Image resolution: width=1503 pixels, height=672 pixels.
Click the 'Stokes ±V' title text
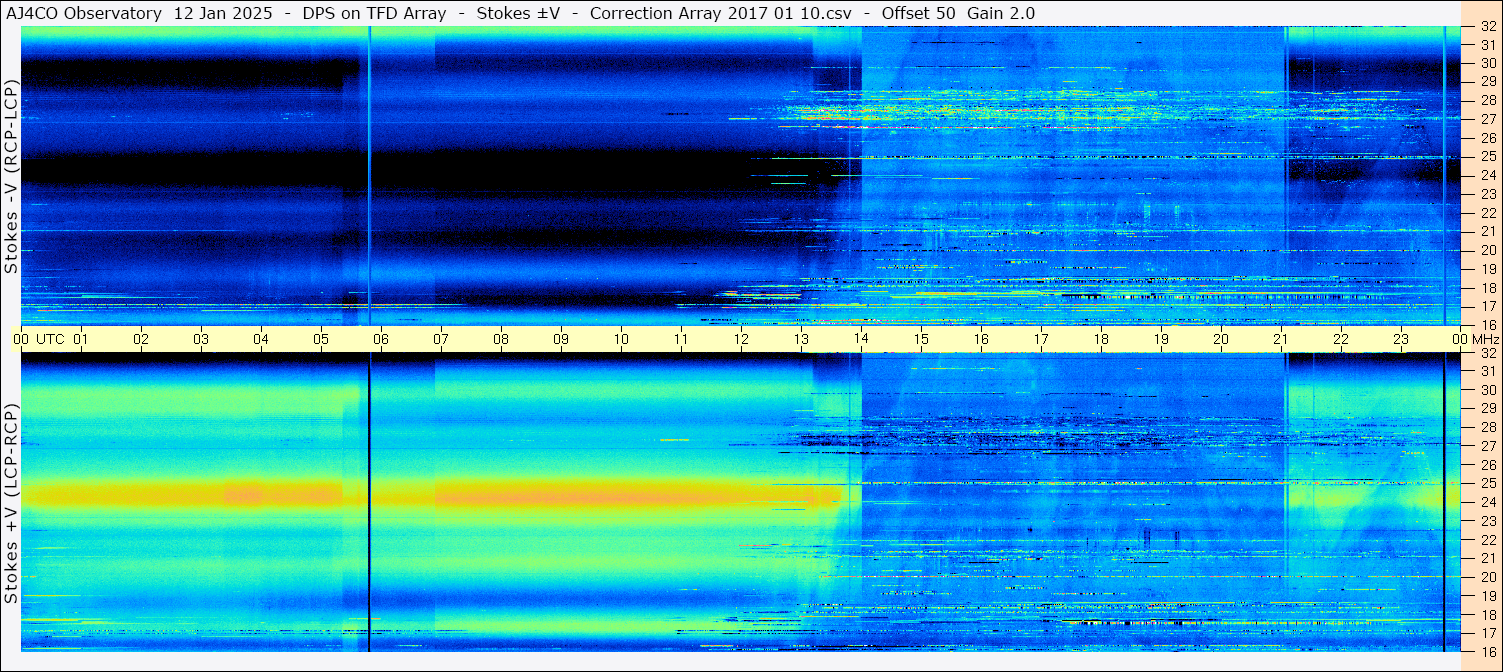tap(517, 13)
